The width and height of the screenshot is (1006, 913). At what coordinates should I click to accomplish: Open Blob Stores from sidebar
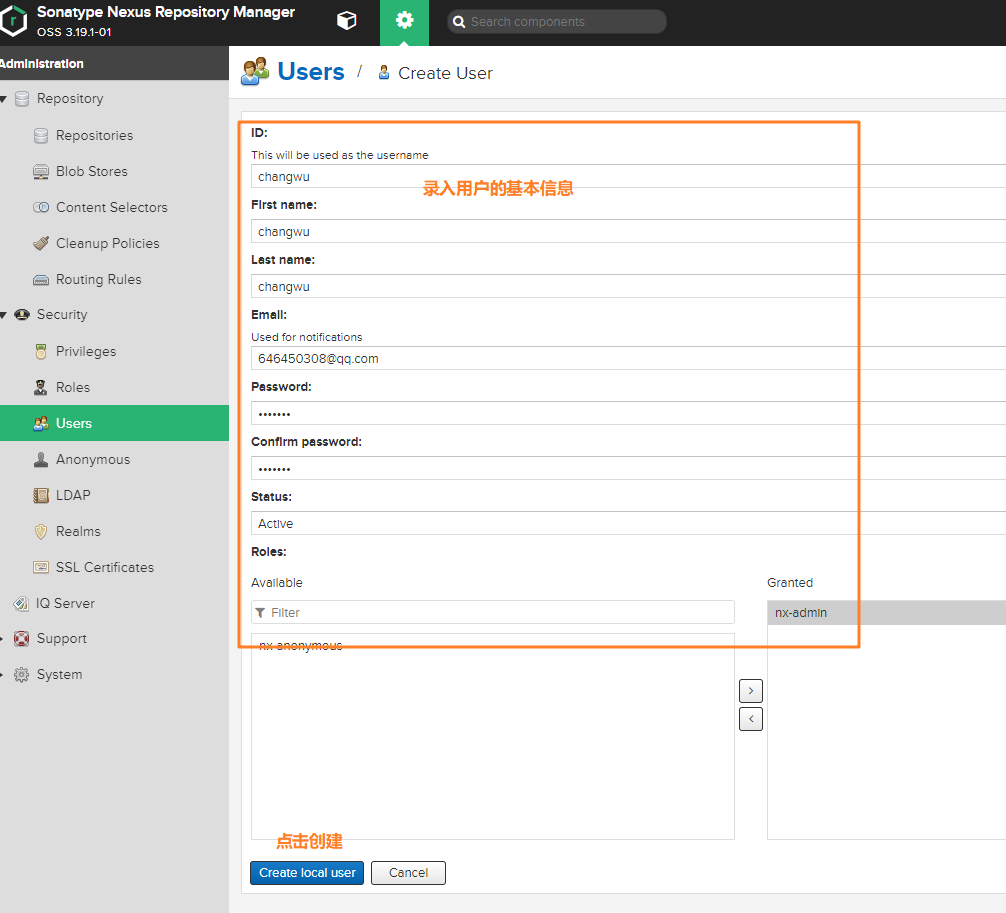(91, 171)
